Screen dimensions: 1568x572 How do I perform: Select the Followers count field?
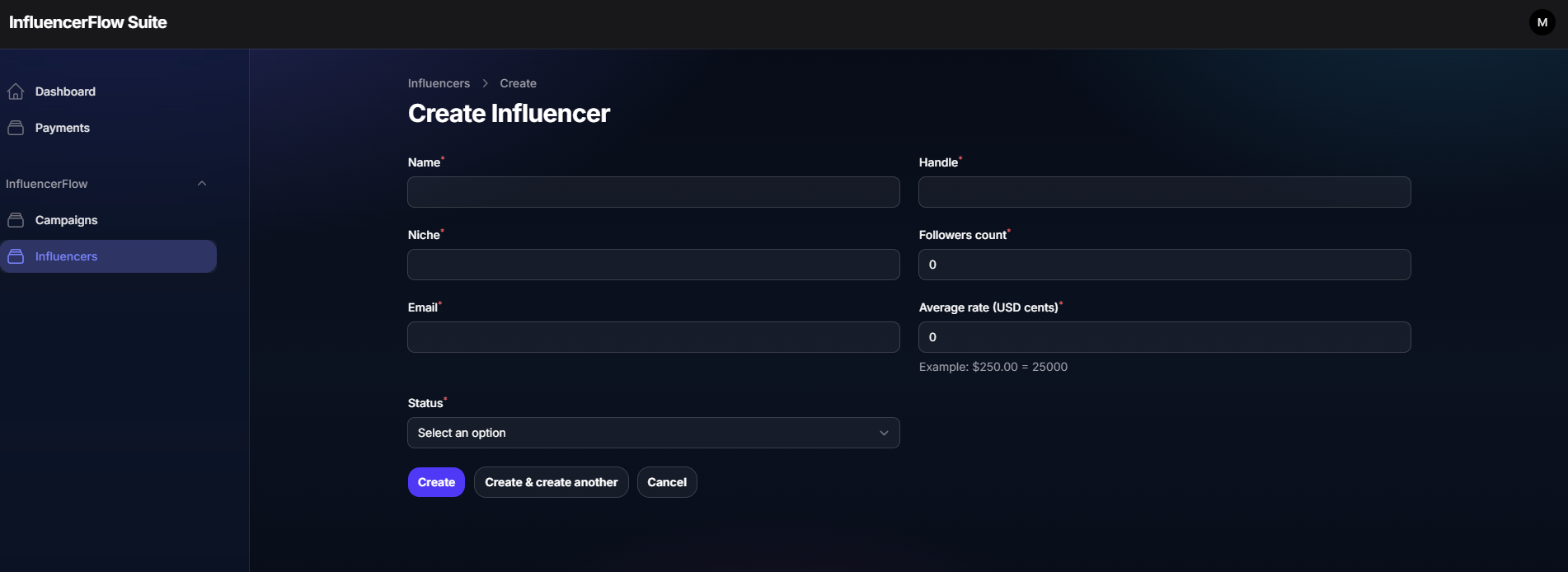click(1164, 264)
